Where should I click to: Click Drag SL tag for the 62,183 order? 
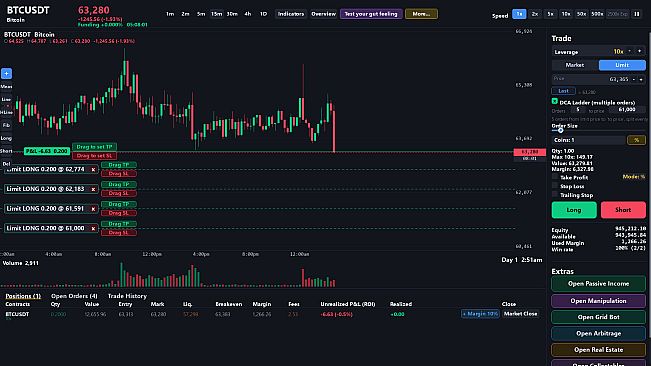119,193
